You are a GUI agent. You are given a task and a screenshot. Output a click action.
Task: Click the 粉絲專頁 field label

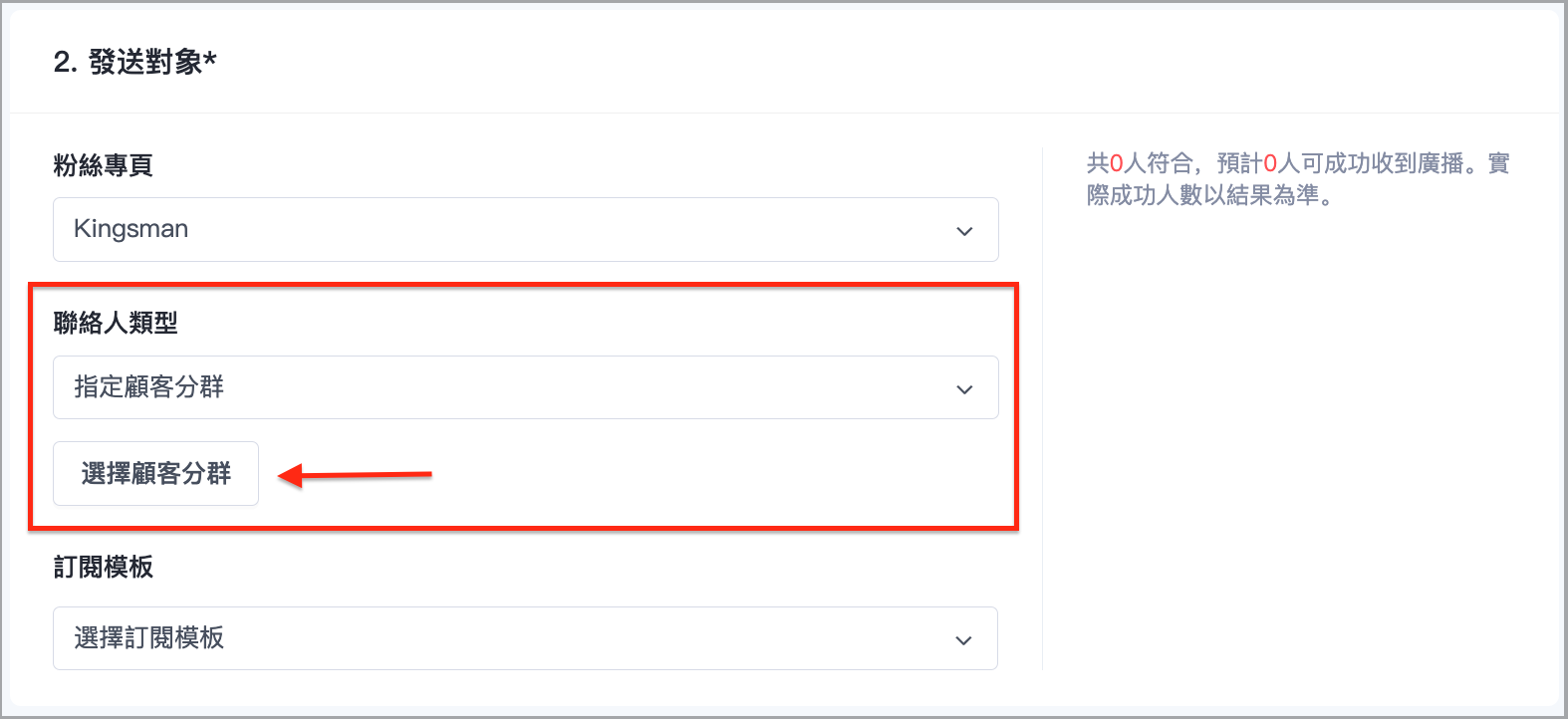[x=104, y=165]
